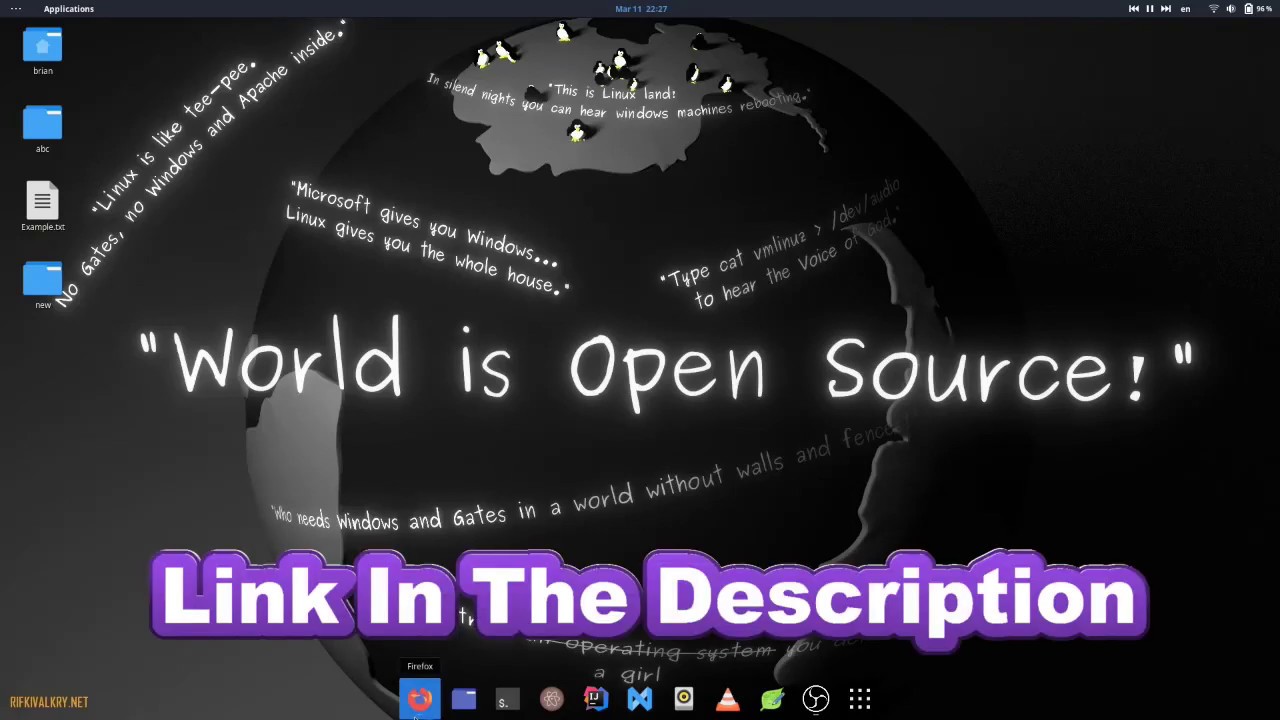This screenshot has height=720, width=1280.
Task: Launch Visual Studio Code dock icon
Action: coord(640,699)
